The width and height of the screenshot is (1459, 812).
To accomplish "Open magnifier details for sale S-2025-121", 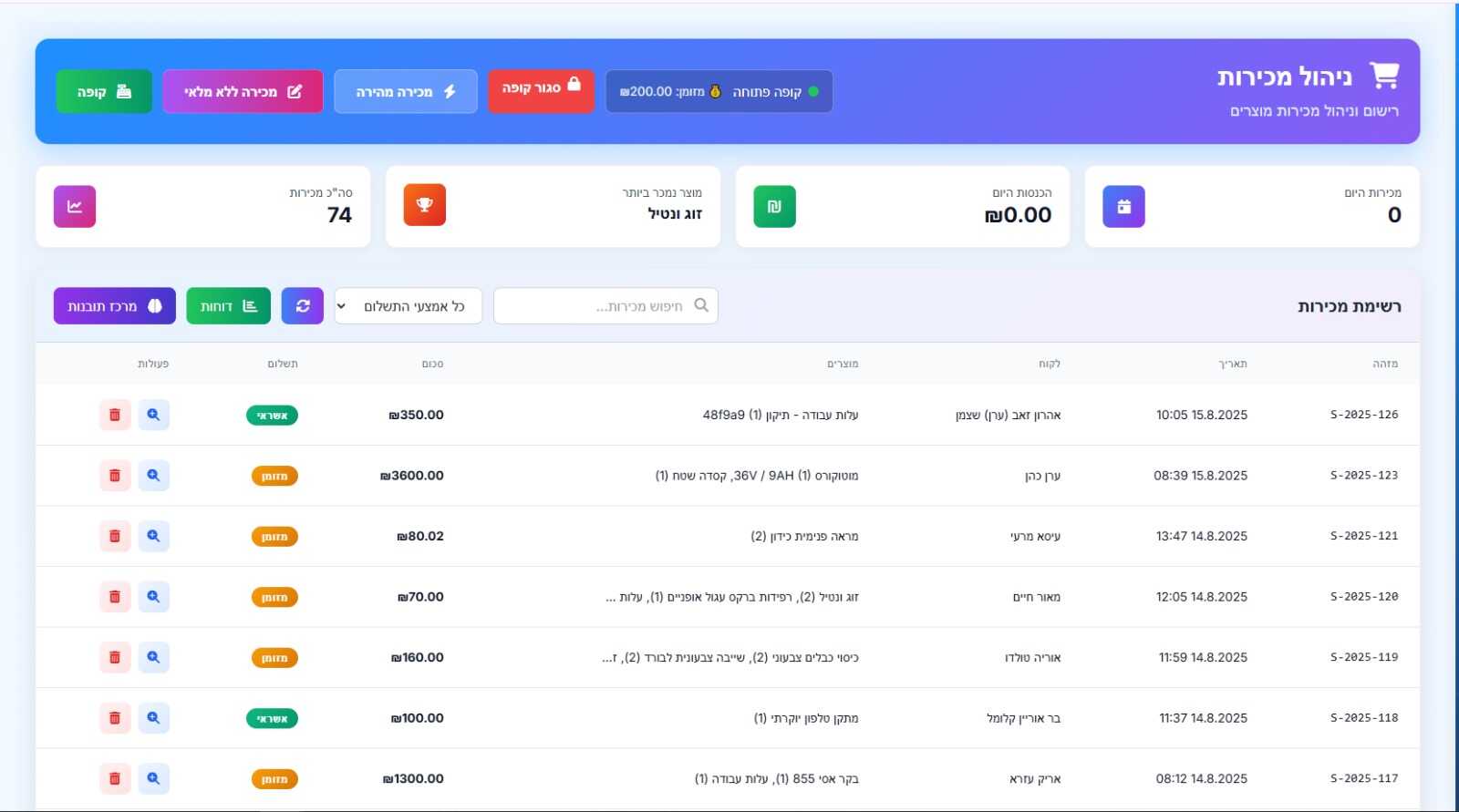I will coord(153,536).
